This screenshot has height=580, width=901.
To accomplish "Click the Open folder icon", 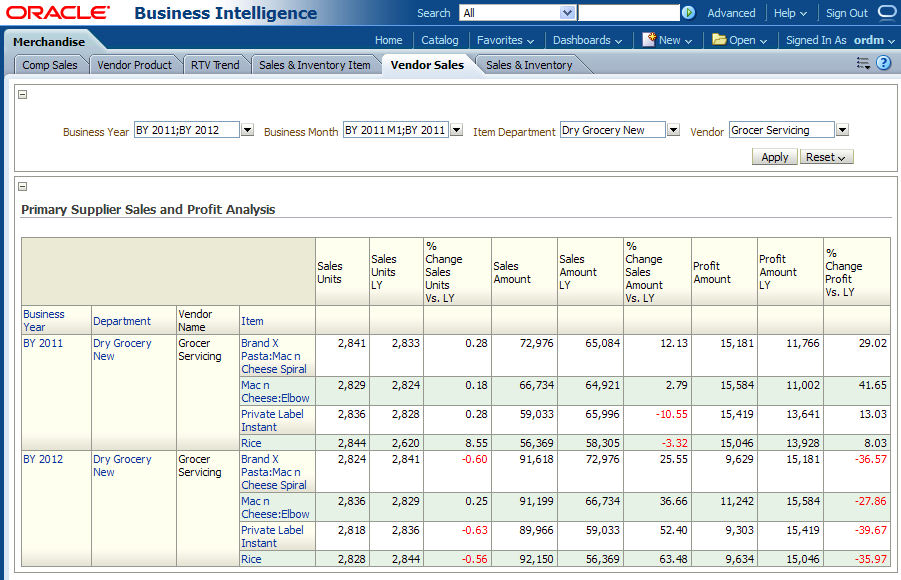I will (x=719, y=40).
